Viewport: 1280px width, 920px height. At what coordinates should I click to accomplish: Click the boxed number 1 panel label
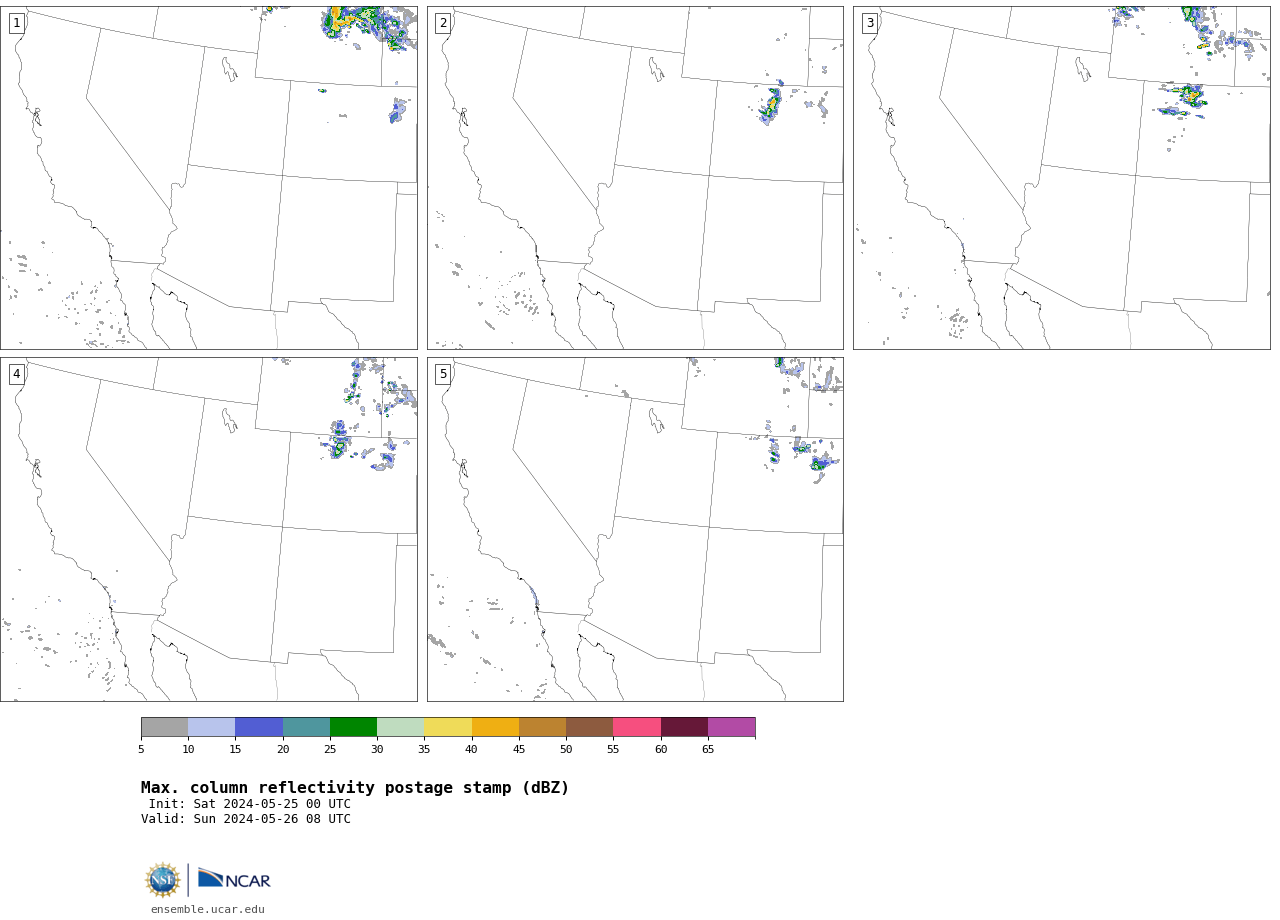(16, 23)
